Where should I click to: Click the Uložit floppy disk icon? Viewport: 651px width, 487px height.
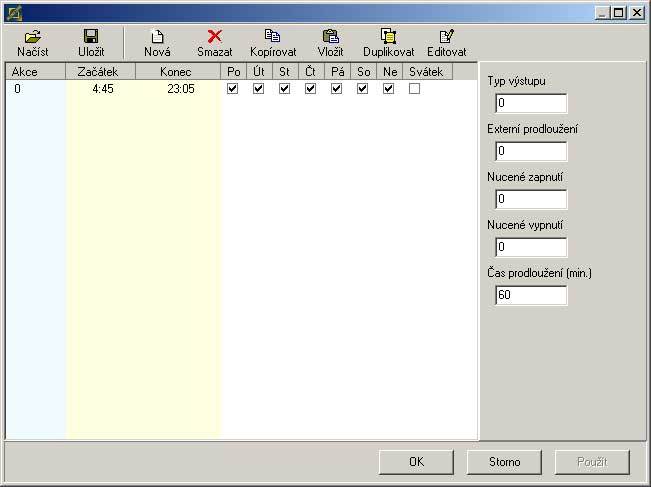click(x=91, y=37)
